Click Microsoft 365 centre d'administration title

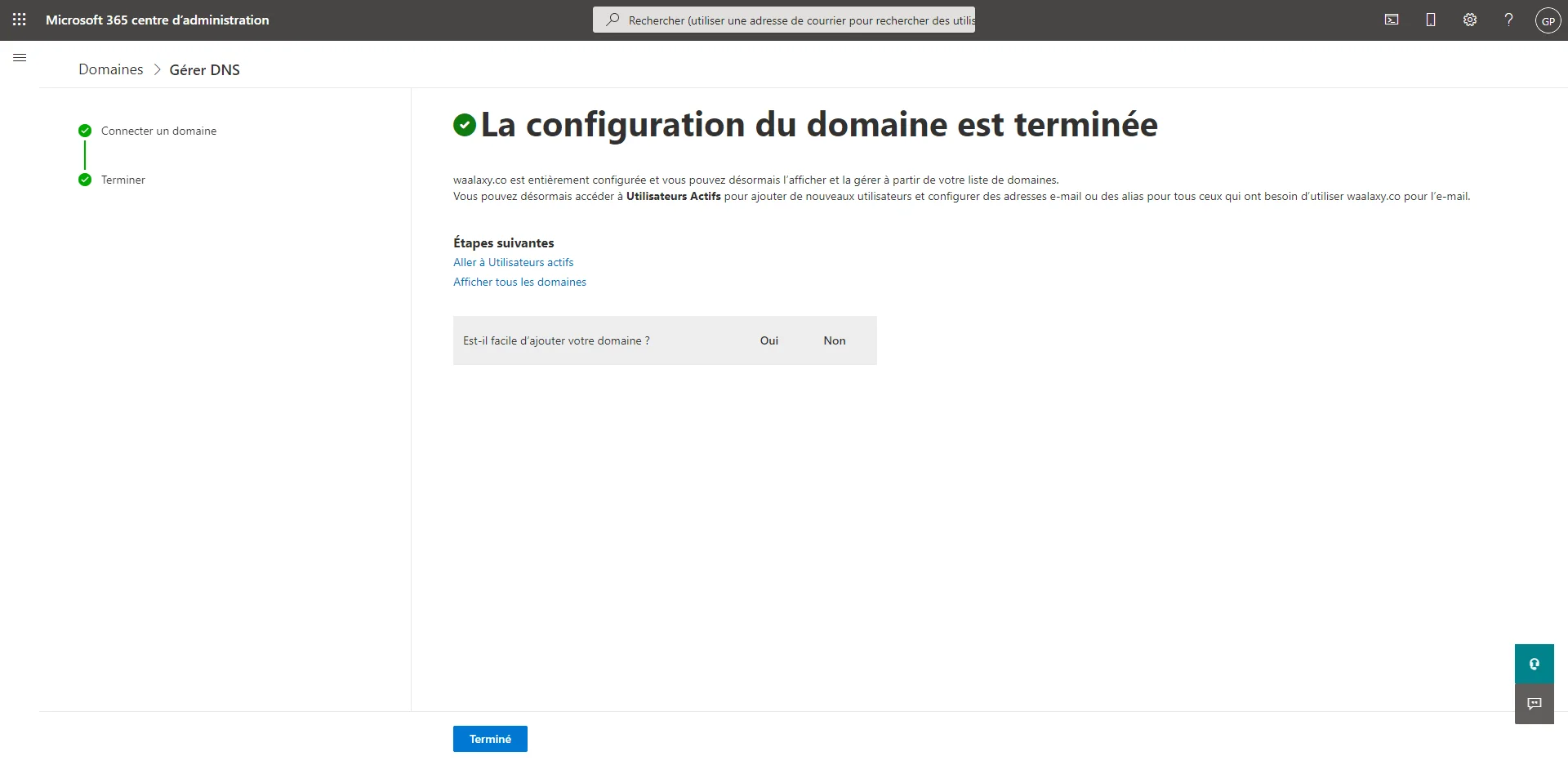tap(158, 20)
